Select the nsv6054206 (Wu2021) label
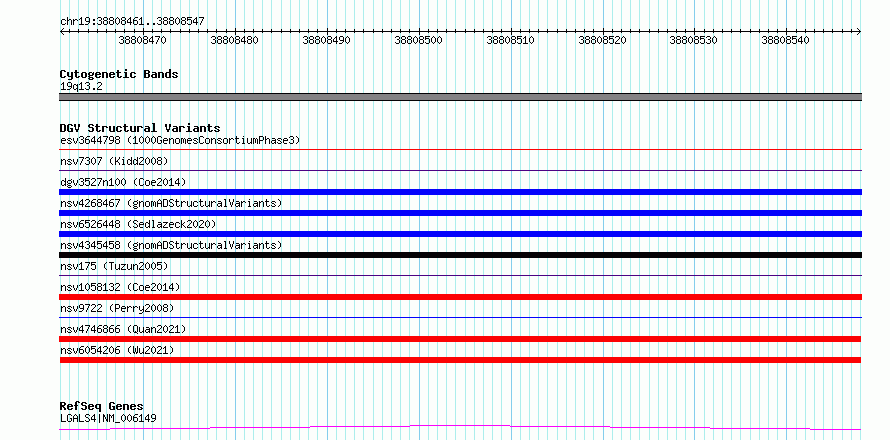The image size is (890, 440). click(117, 350)
